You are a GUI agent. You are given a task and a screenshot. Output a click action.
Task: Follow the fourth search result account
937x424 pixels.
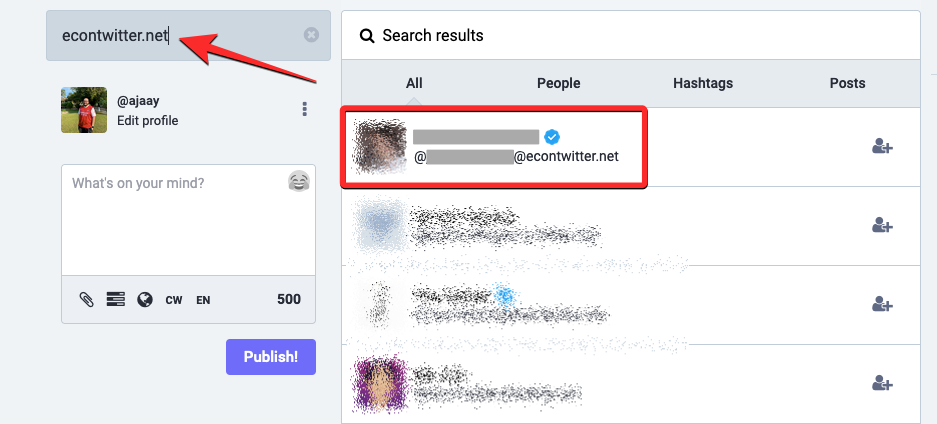882,382
